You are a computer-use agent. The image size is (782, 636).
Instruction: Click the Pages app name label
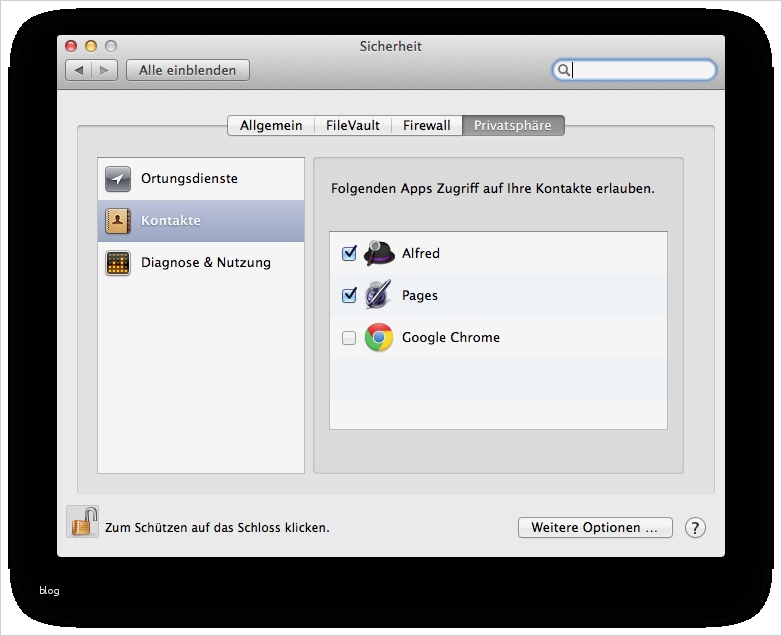[x=420, y=295]
